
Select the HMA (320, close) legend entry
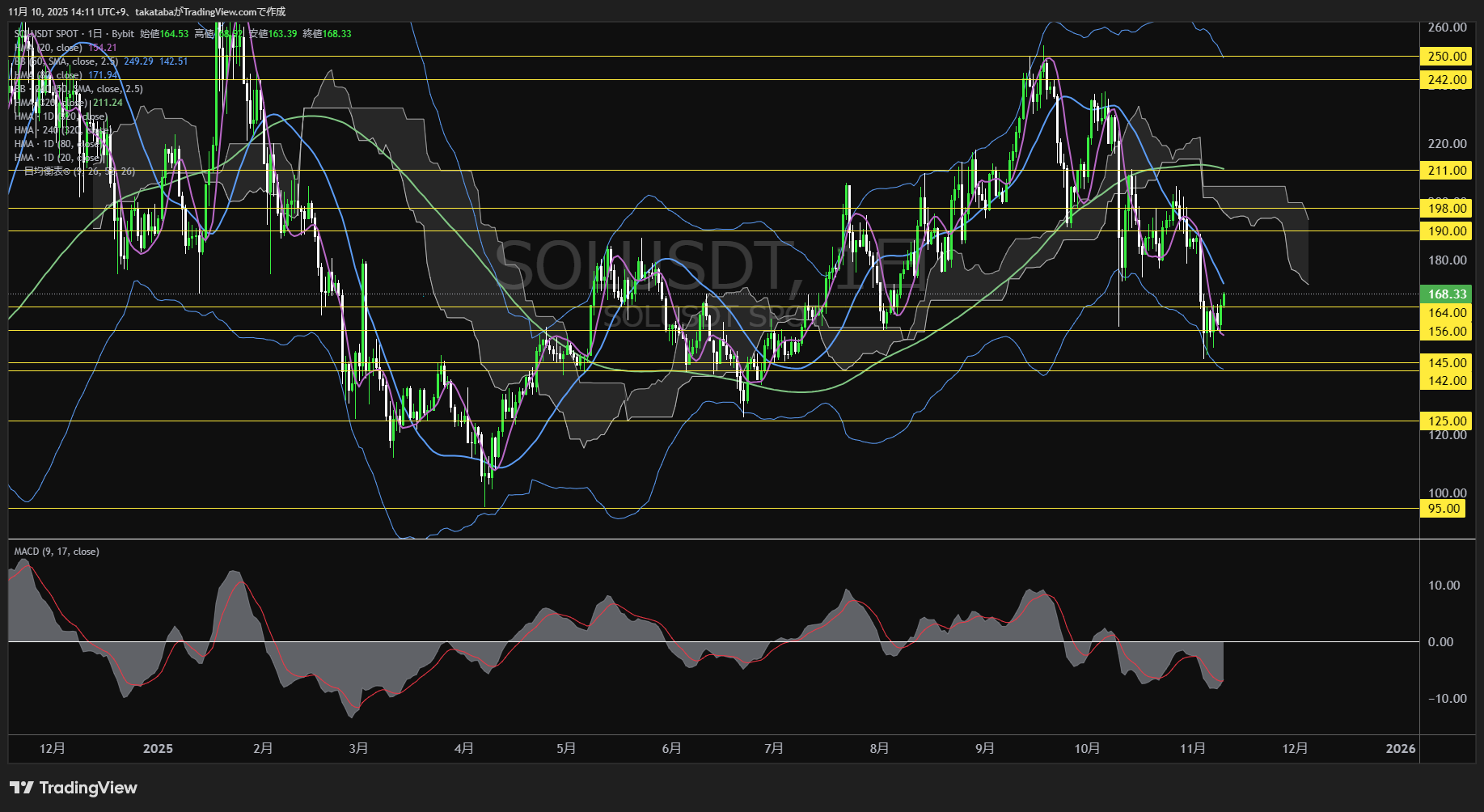pos(44,103)
